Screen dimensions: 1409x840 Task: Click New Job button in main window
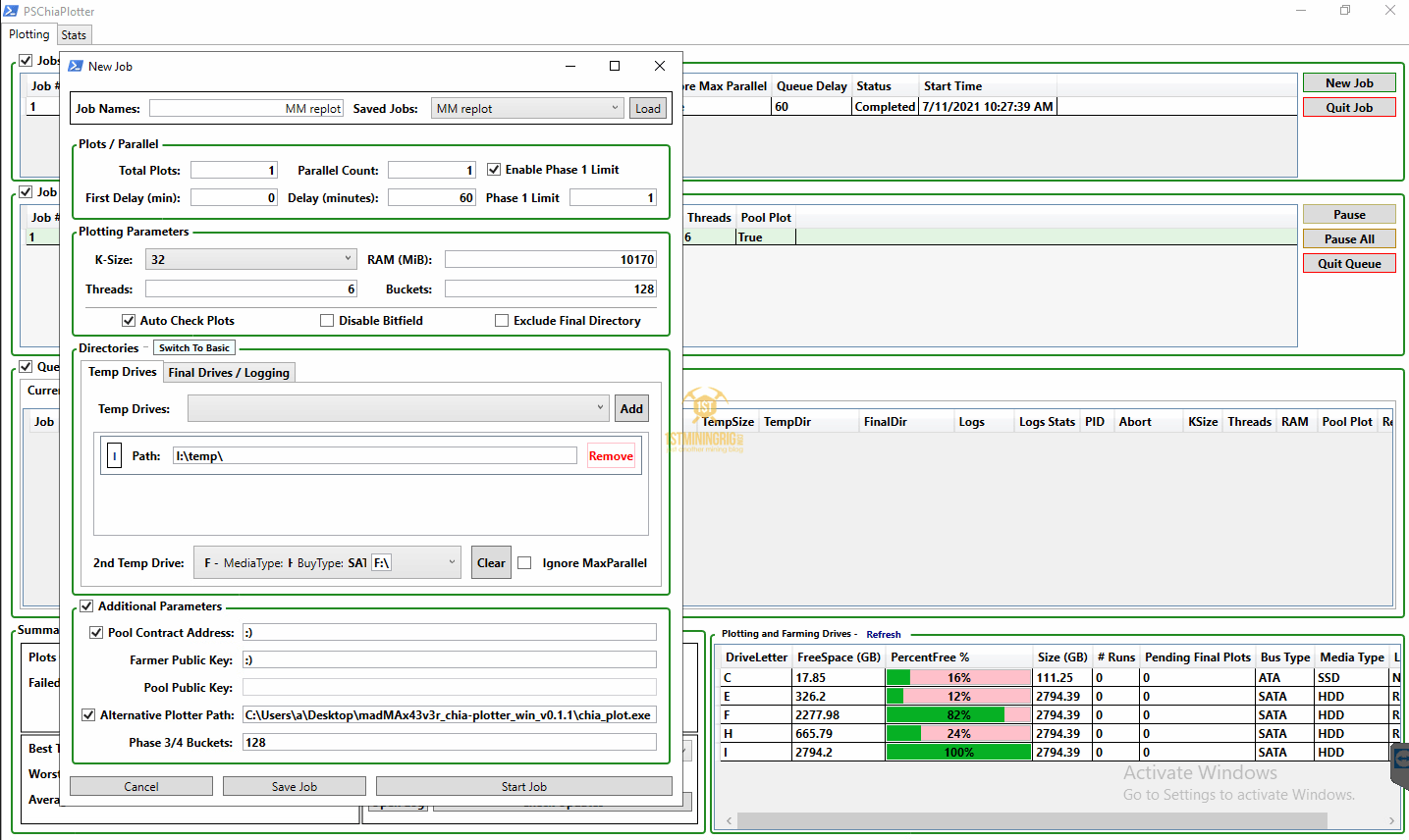[1349, 83]
